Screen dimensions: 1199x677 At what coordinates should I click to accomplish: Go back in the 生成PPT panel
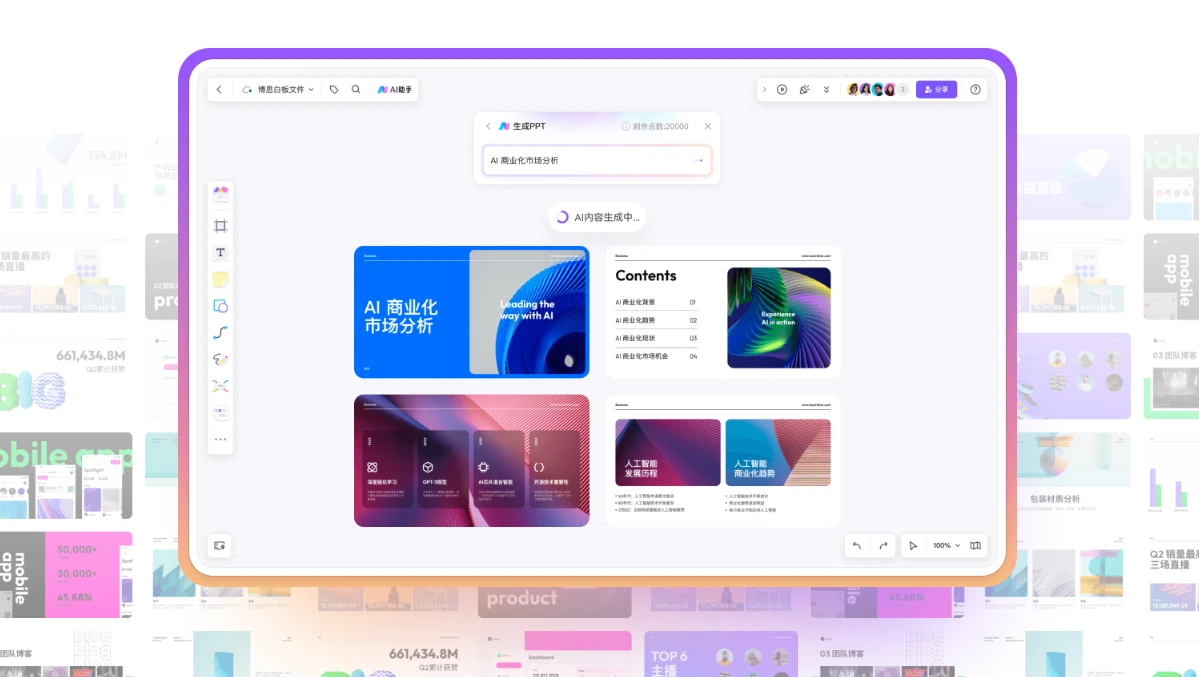[x=489, y=126]
